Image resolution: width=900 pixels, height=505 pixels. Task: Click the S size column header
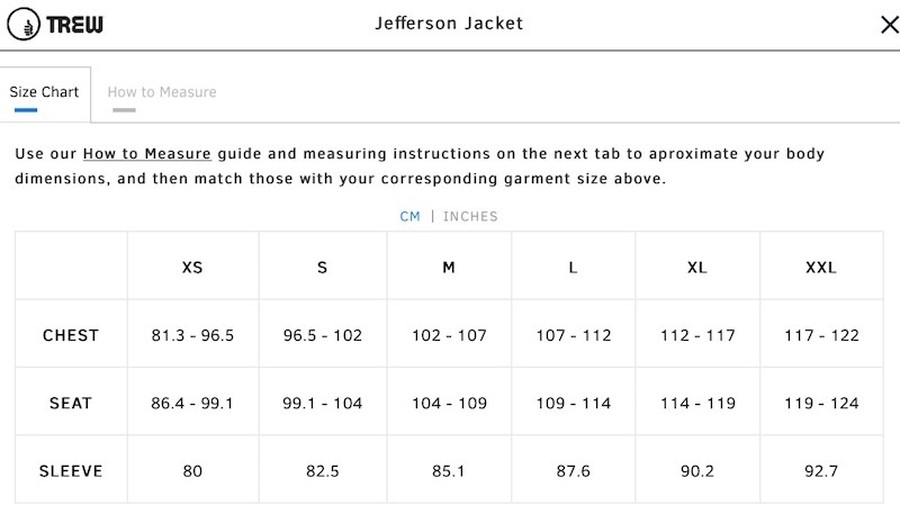[322, 267]
